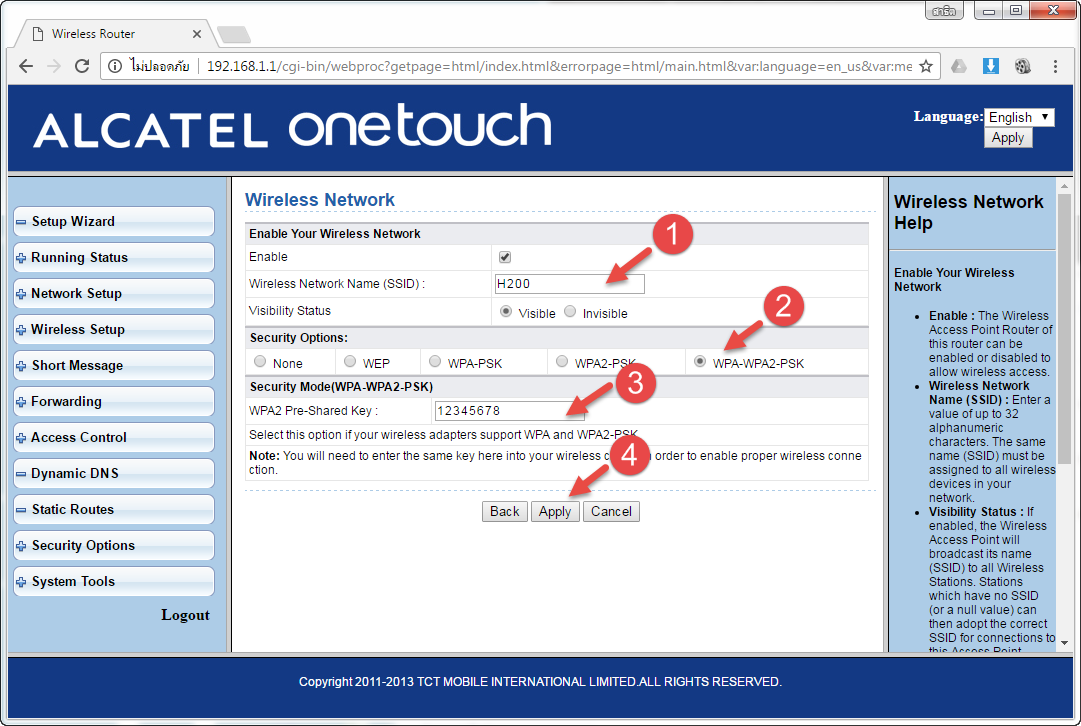This screenshot has width=1081, height=726.
Task: Expand Access Control plus icon
Action: (x=21, y=438)
